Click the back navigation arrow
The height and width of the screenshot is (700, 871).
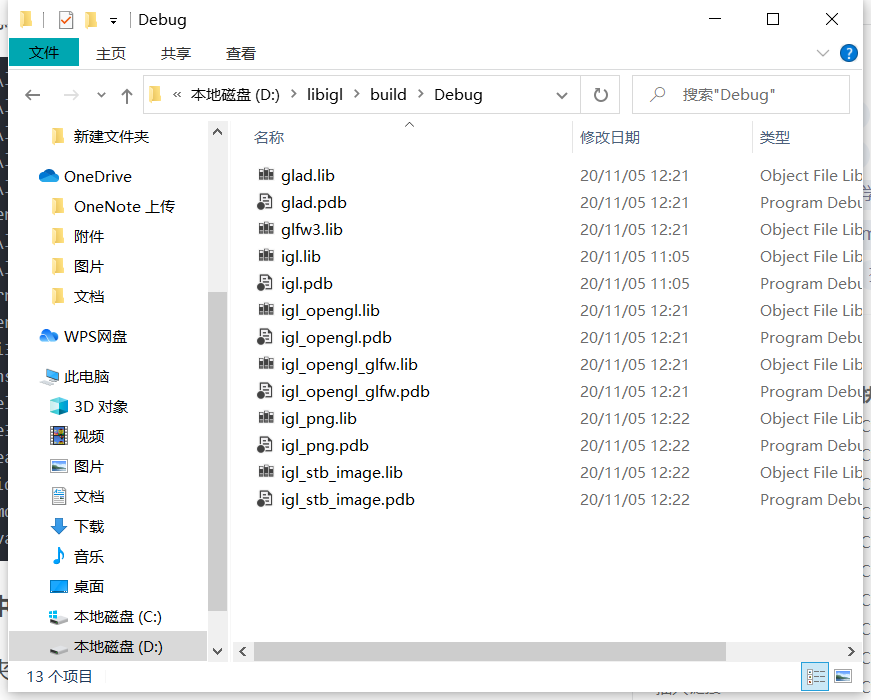(32, 94)
